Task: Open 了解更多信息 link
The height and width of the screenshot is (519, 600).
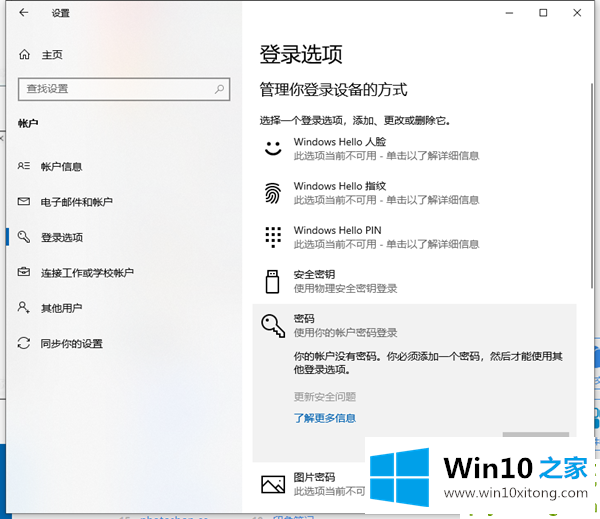Action: pos(325,418)
